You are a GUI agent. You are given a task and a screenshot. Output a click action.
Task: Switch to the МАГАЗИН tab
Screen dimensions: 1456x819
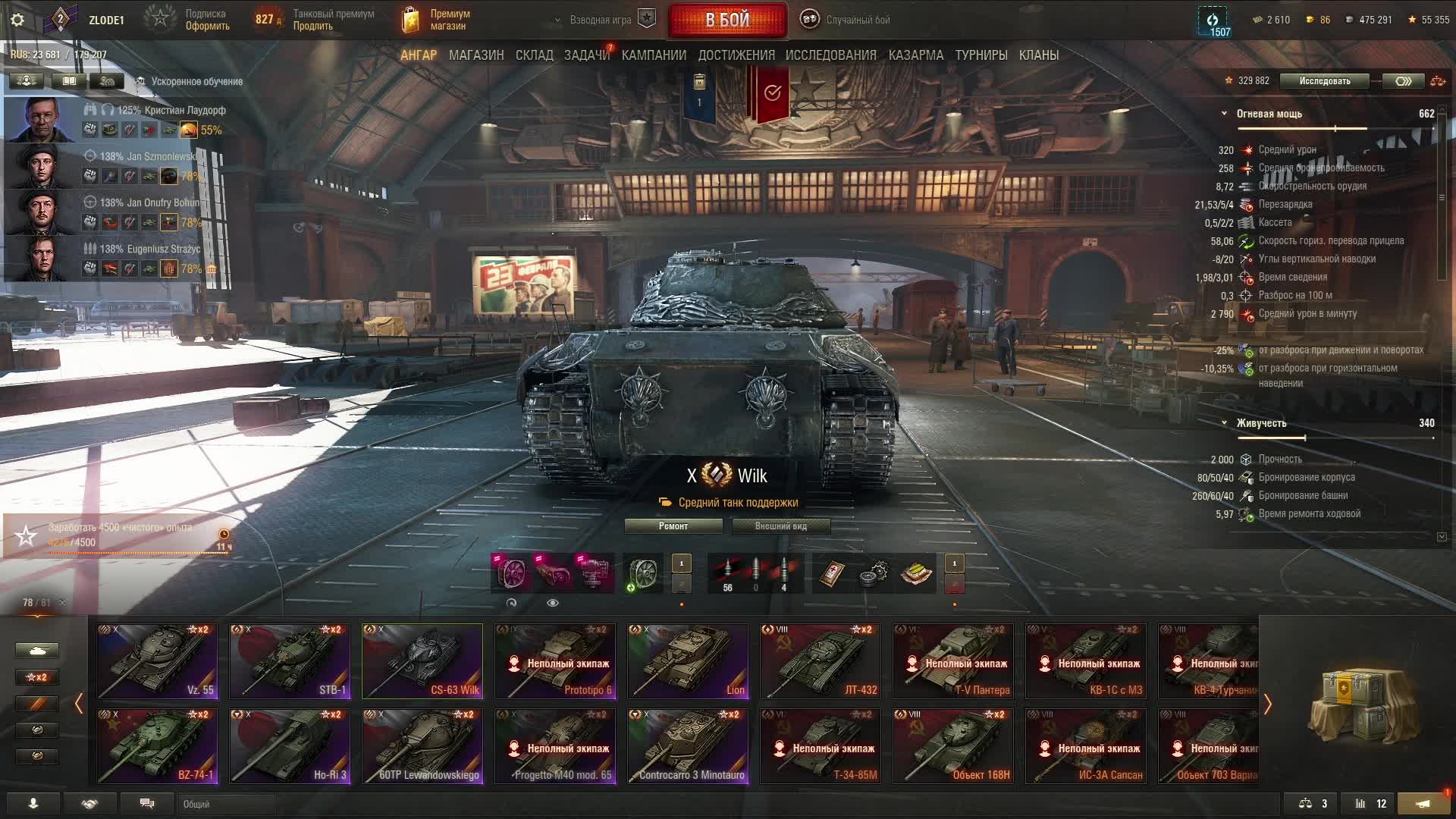point(476,55)
